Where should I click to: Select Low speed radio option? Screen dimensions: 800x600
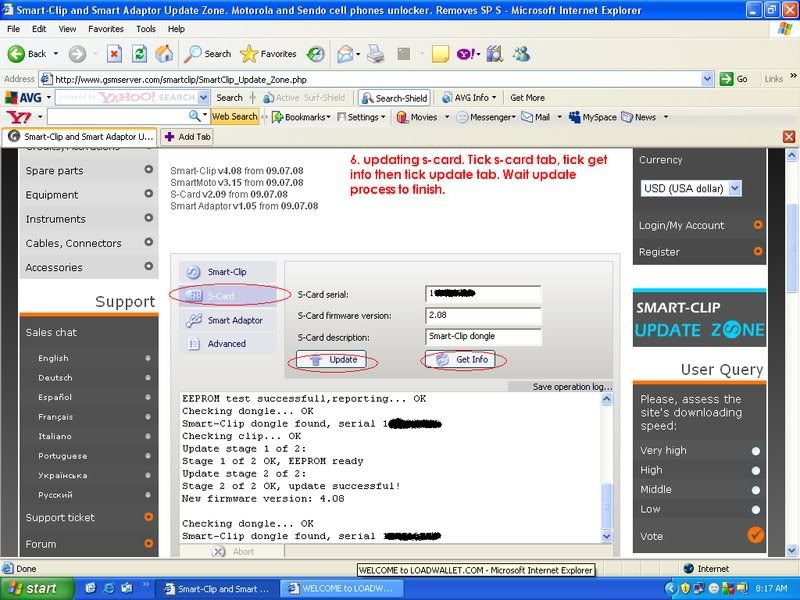(x=756, y=509)
